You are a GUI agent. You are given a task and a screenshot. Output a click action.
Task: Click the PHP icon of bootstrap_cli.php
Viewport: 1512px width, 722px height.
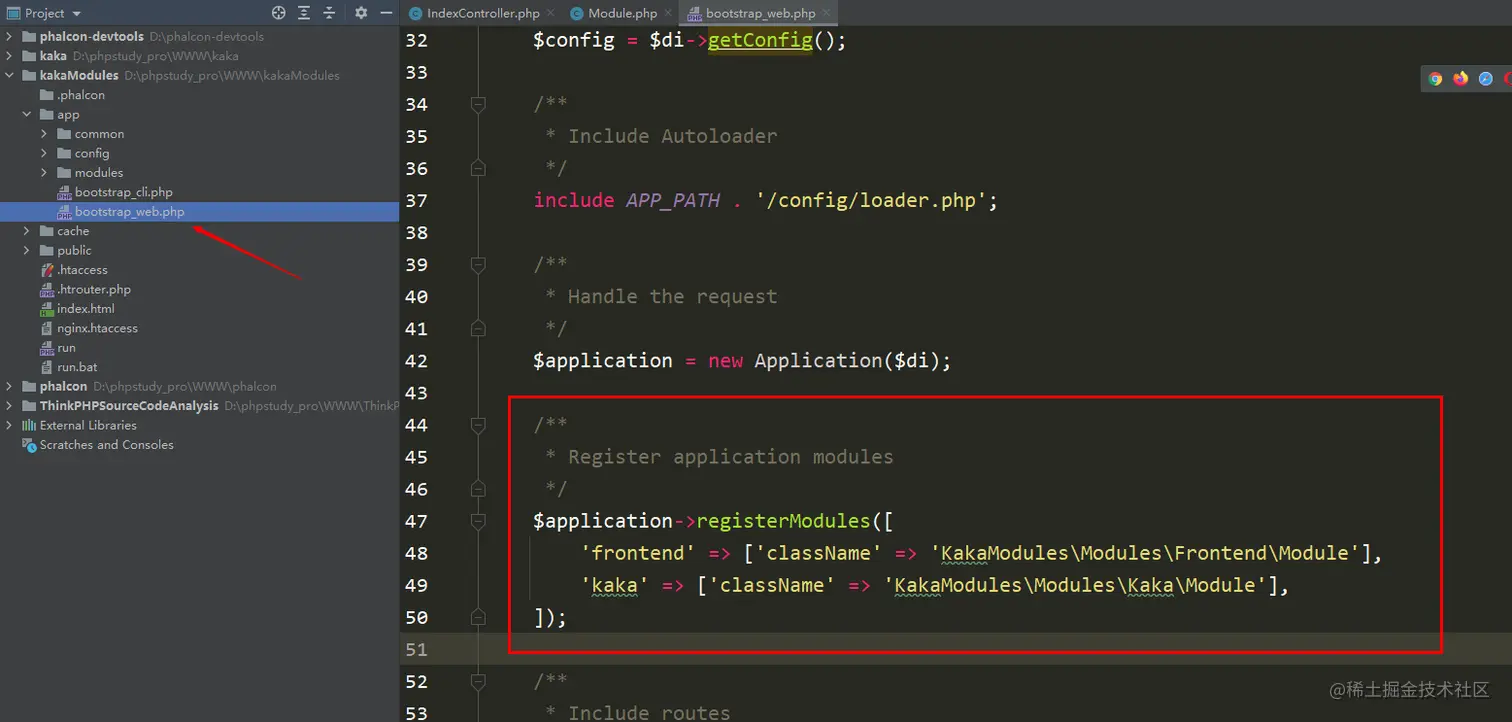(64, 192)
